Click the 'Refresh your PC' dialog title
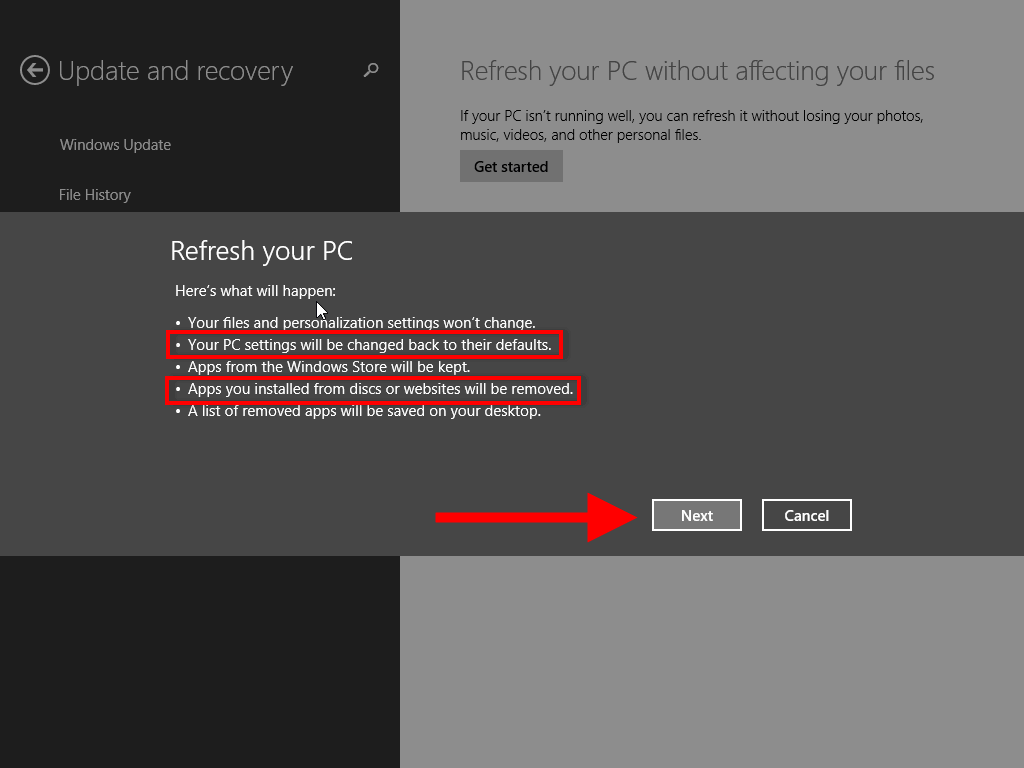Image resolution: width=1024 pixels, height=768 pixels. [261, 251]
